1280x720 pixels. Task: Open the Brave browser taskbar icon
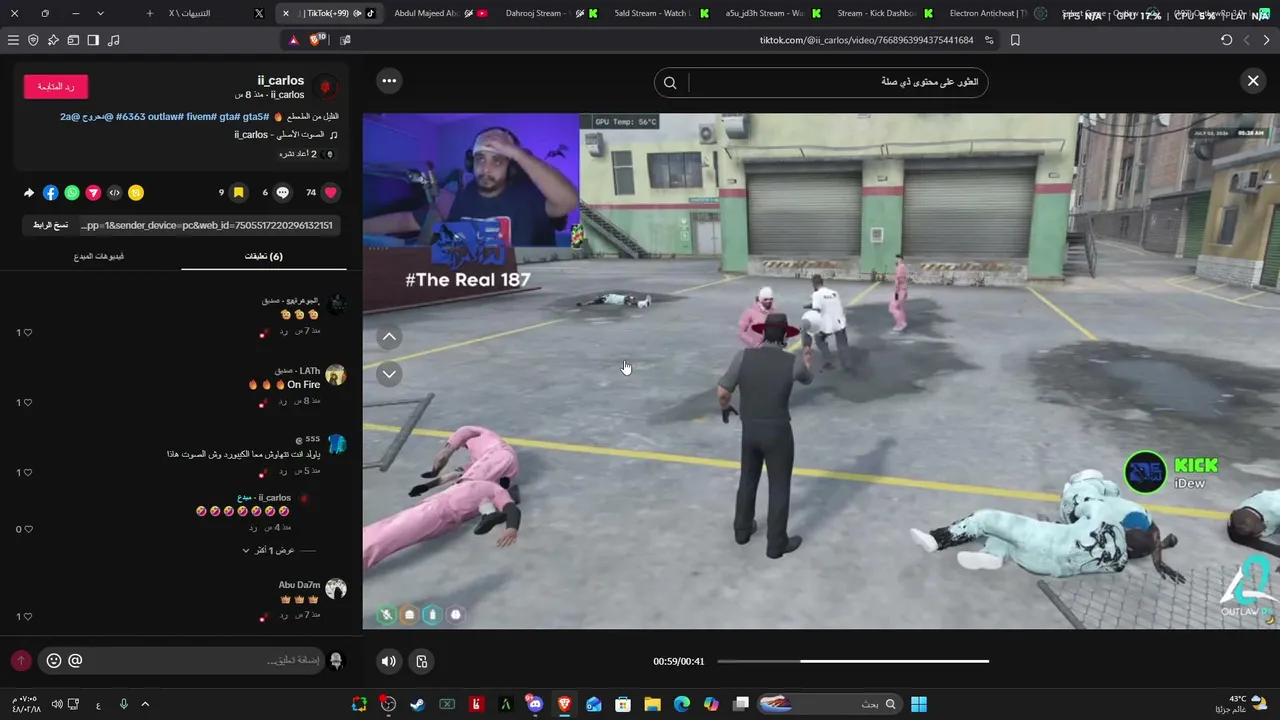pos(564,704)
